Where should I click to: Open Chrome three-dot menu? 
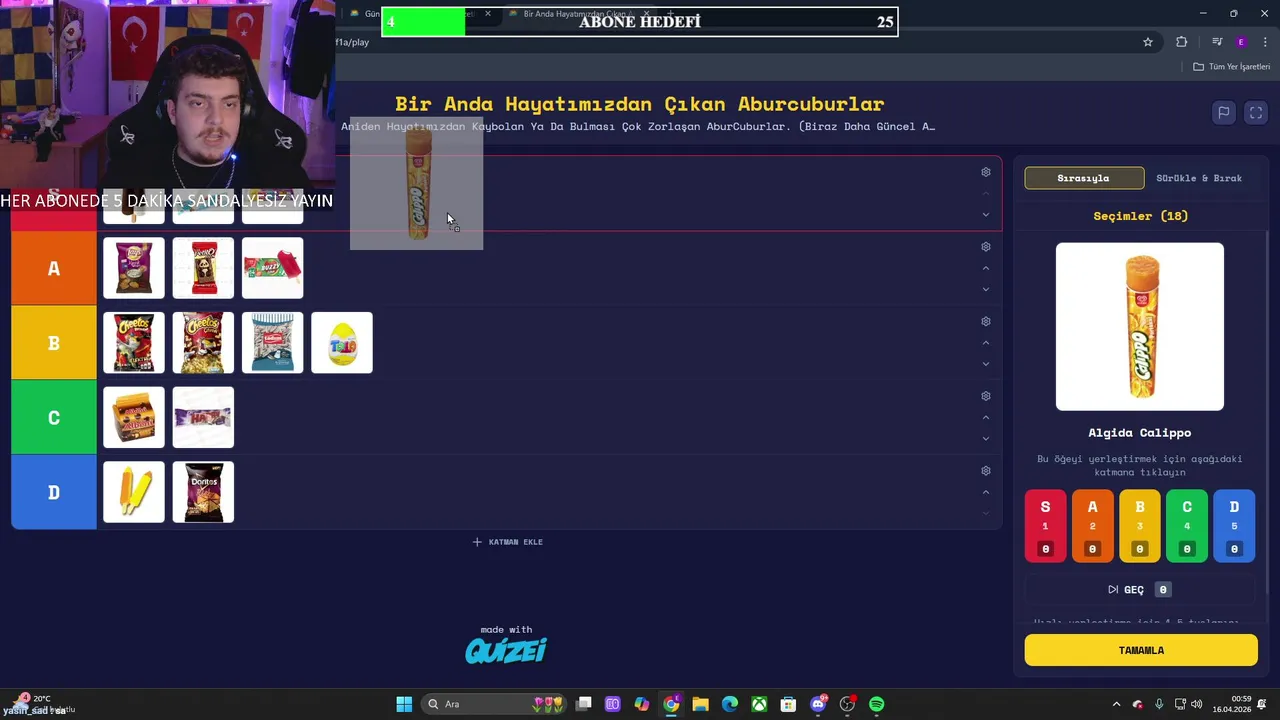(x=1263, y=42)
